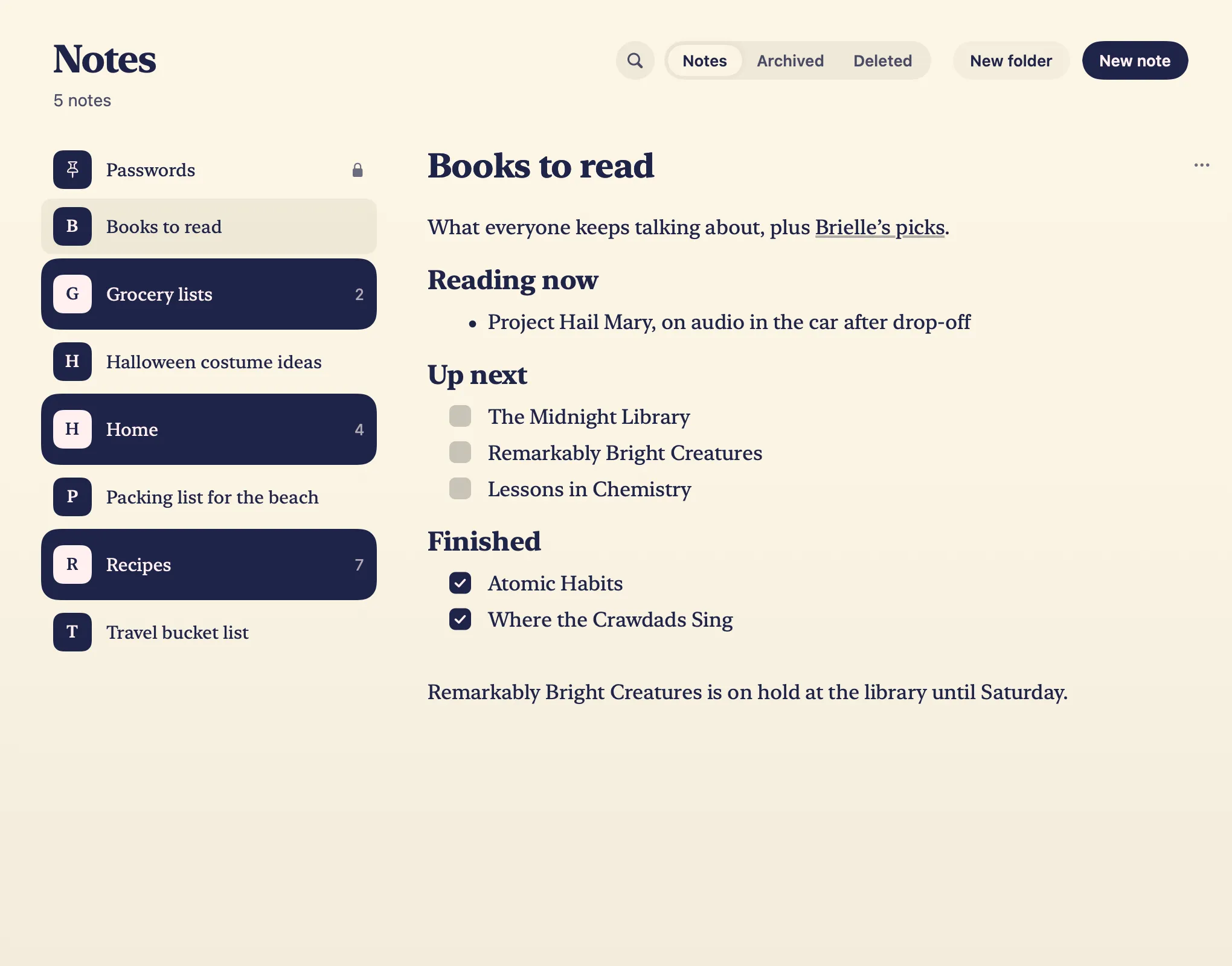Image resolution: width=1232 pixels, height=966 pixels.
Task: Create a new folder
Action: point(1011,60)
